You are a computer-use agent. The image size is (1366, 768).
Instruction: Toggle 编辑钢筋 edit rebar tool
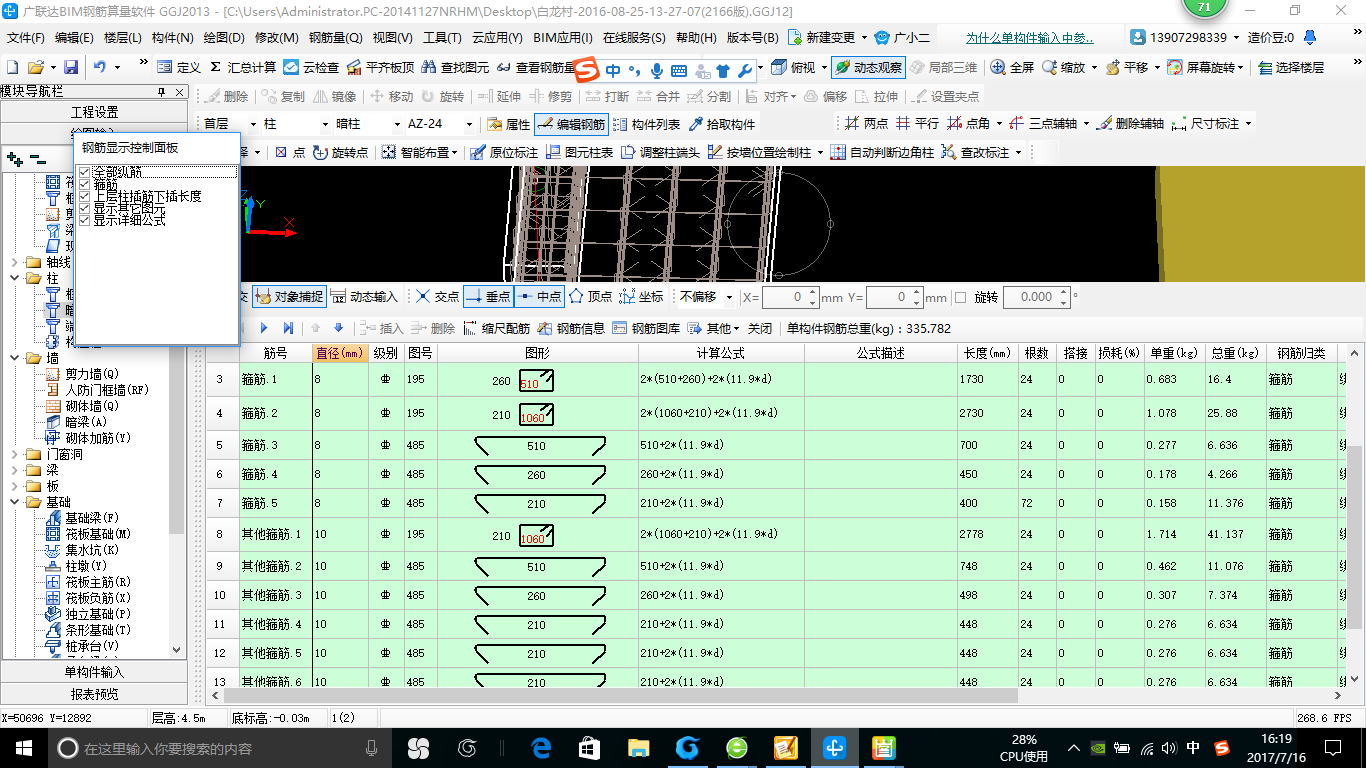point(572,125)
